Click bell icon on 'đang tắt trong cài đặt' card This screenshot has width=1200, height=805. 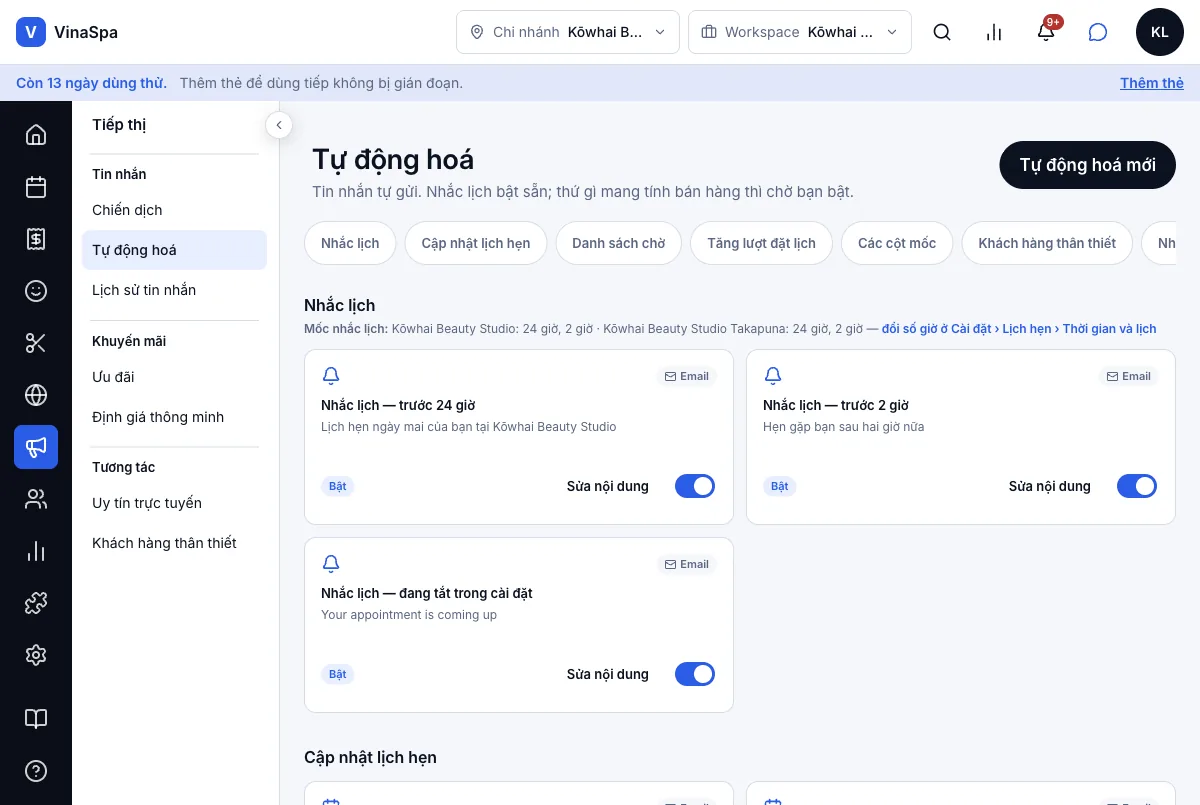point(331,564)
